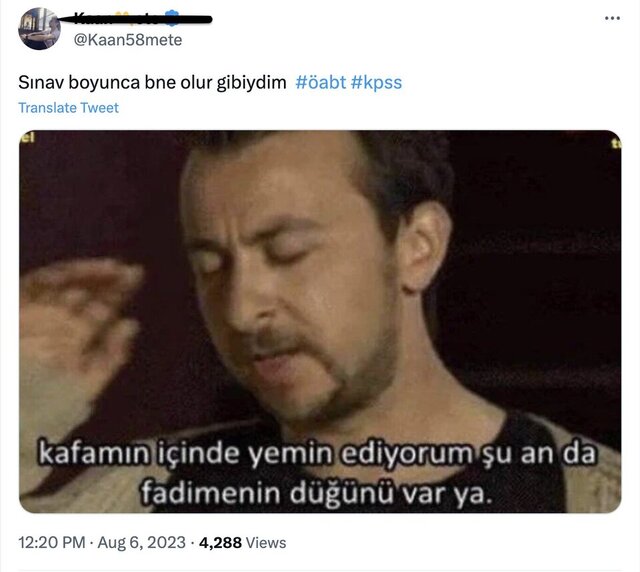Click the tweet text starting with Sınav boyunca
Screen dimensions: 640x572
(152, 82)
